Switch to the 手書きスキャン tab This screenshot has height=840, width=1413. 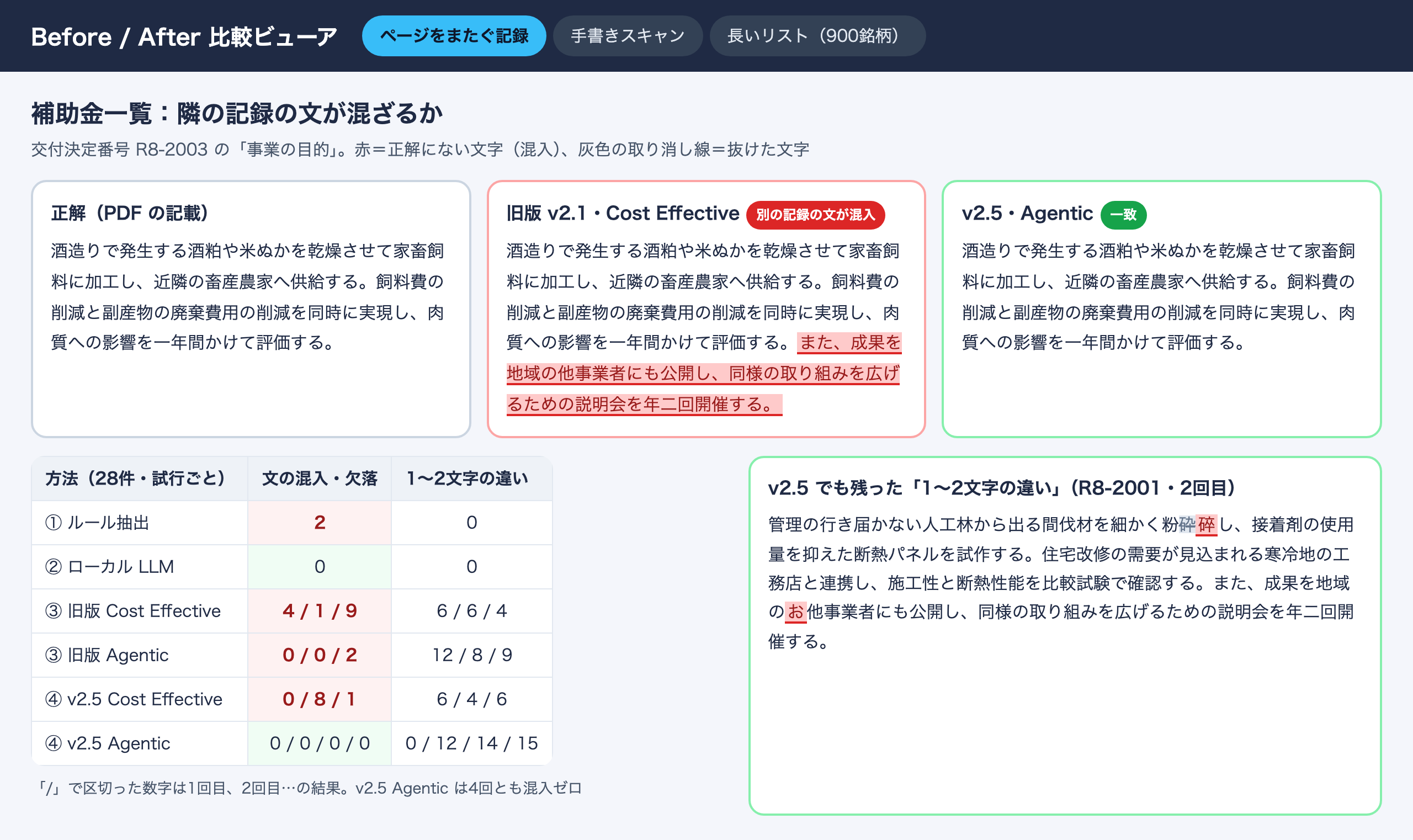(628, 36)
